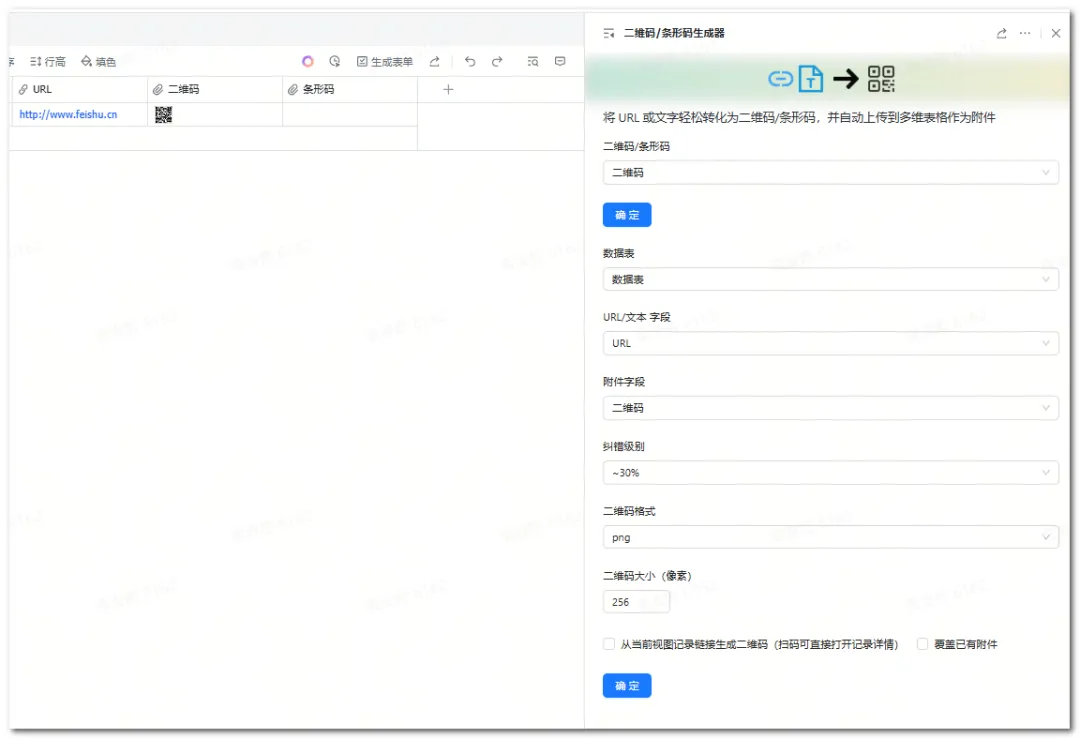This screenshot has width=1080, height=739.
Task: Open the 纠错级别 dropdown showing ~30%
Action: (x=831, y=472)
